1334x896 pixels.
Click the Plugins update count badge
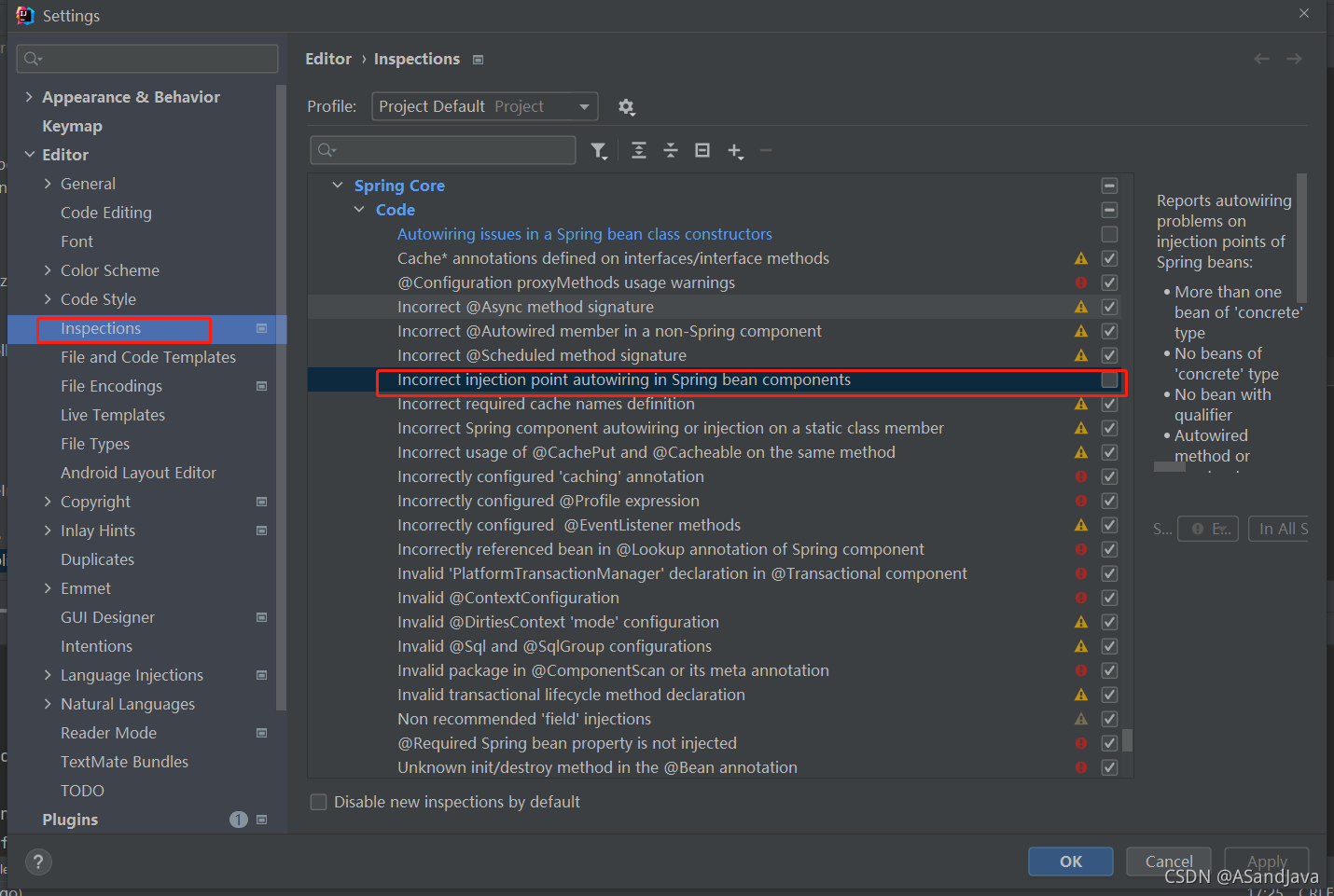[239, 820]
